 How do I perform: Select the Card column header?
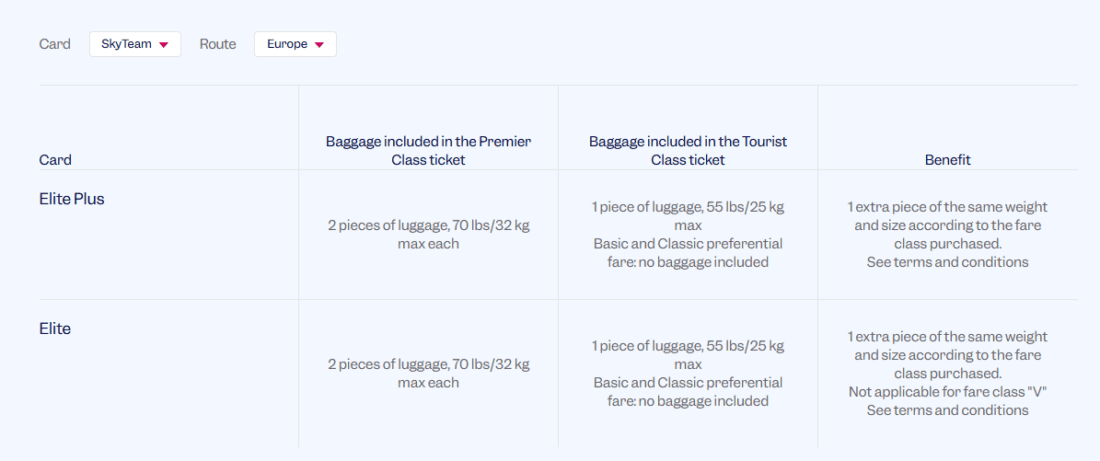(55, 160)
